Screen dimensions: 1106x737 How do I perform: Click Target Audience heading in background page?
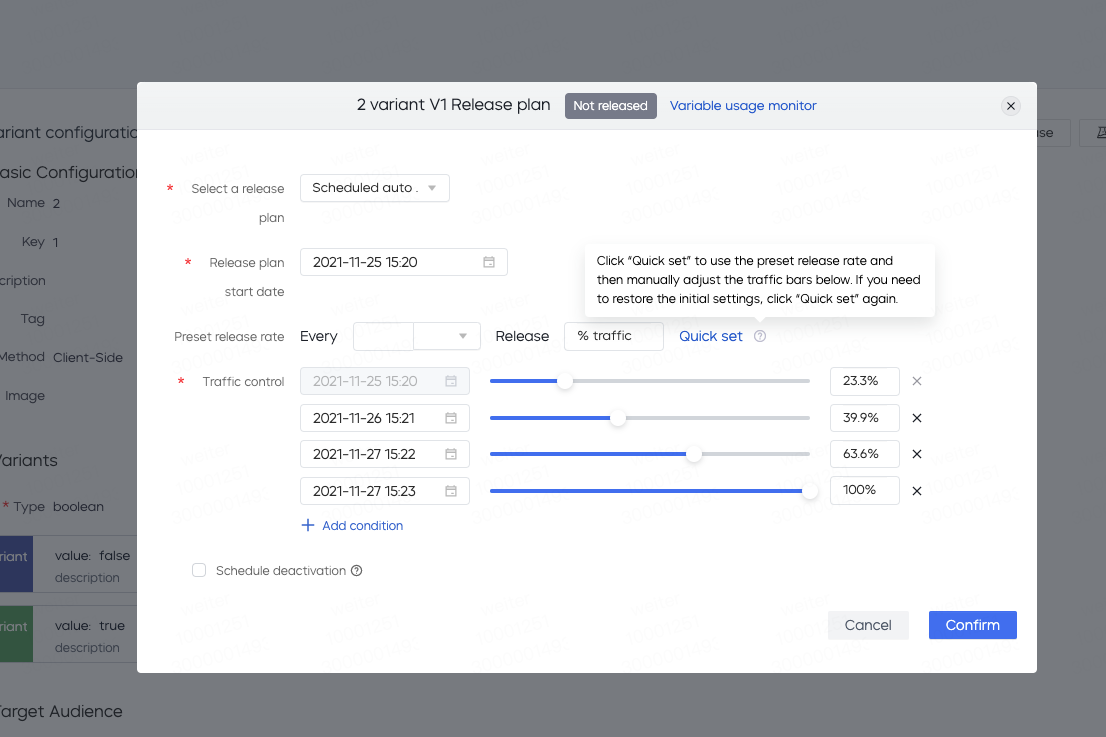tap(61, 712)
